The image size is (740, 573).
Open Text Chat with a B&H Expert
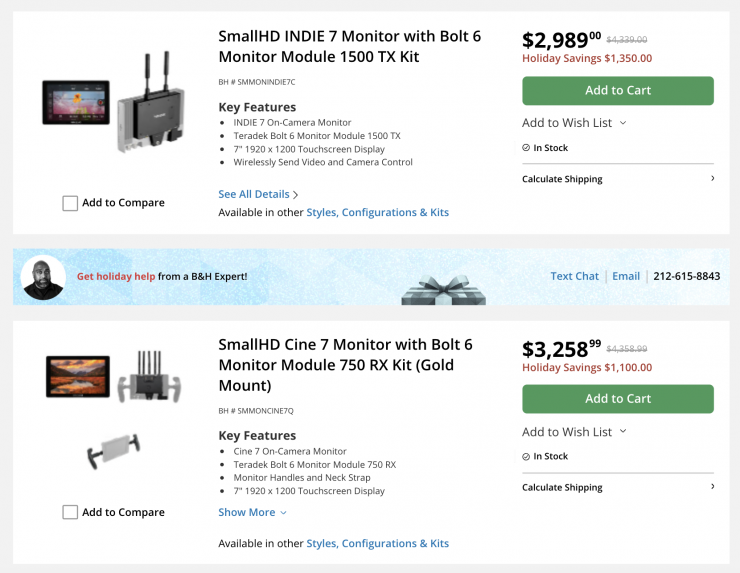coord(574,276)
